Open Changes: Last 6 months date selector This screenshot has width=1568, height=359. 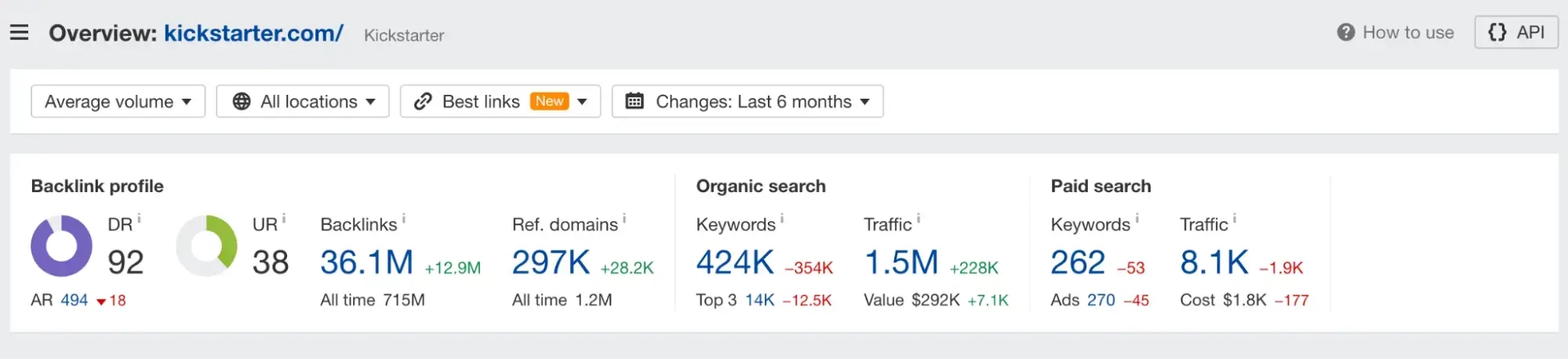747,102
